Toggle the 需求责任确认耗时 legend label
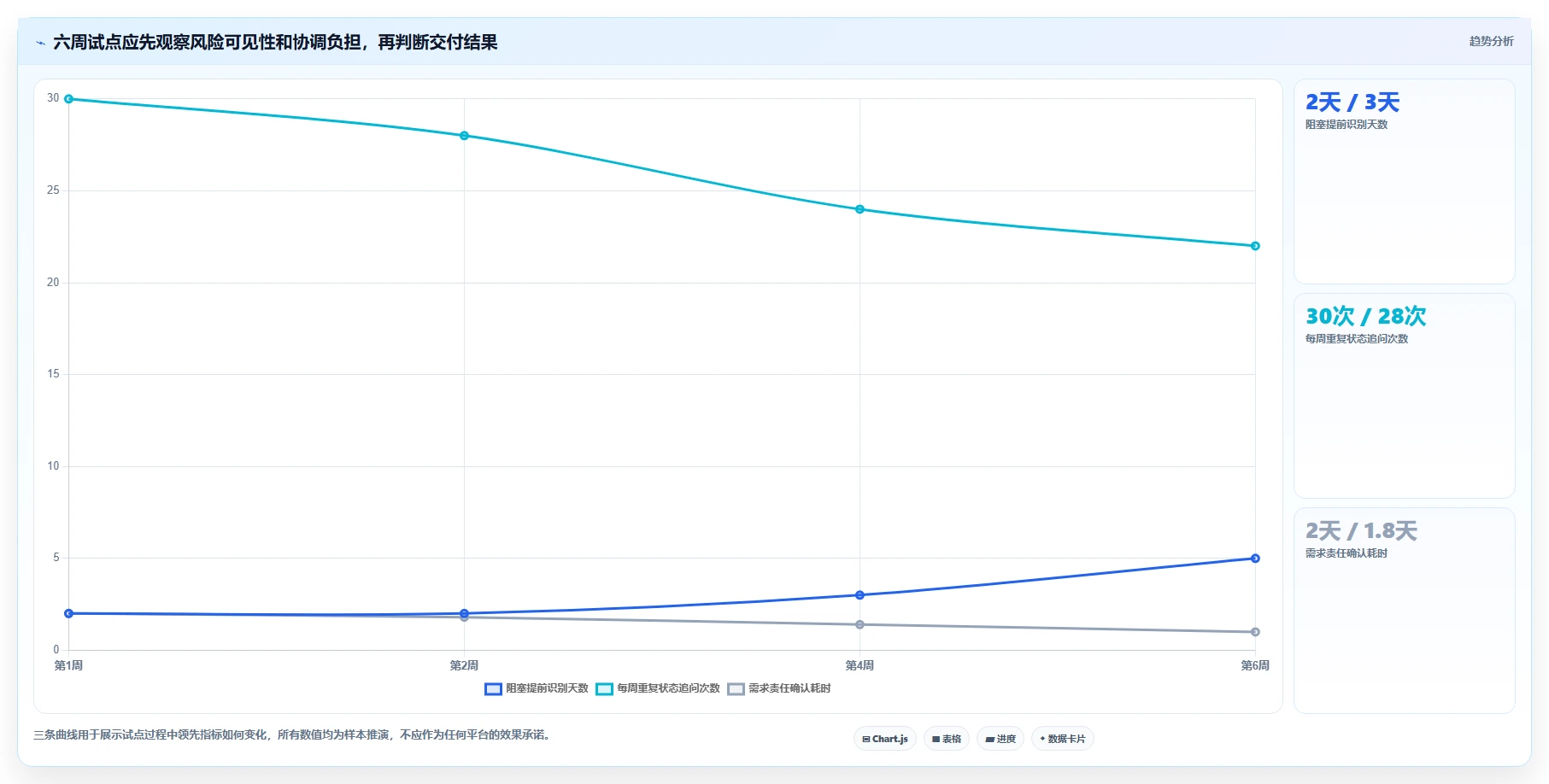Viewport: 1549px width, 784px height. [x=789, y=688]
